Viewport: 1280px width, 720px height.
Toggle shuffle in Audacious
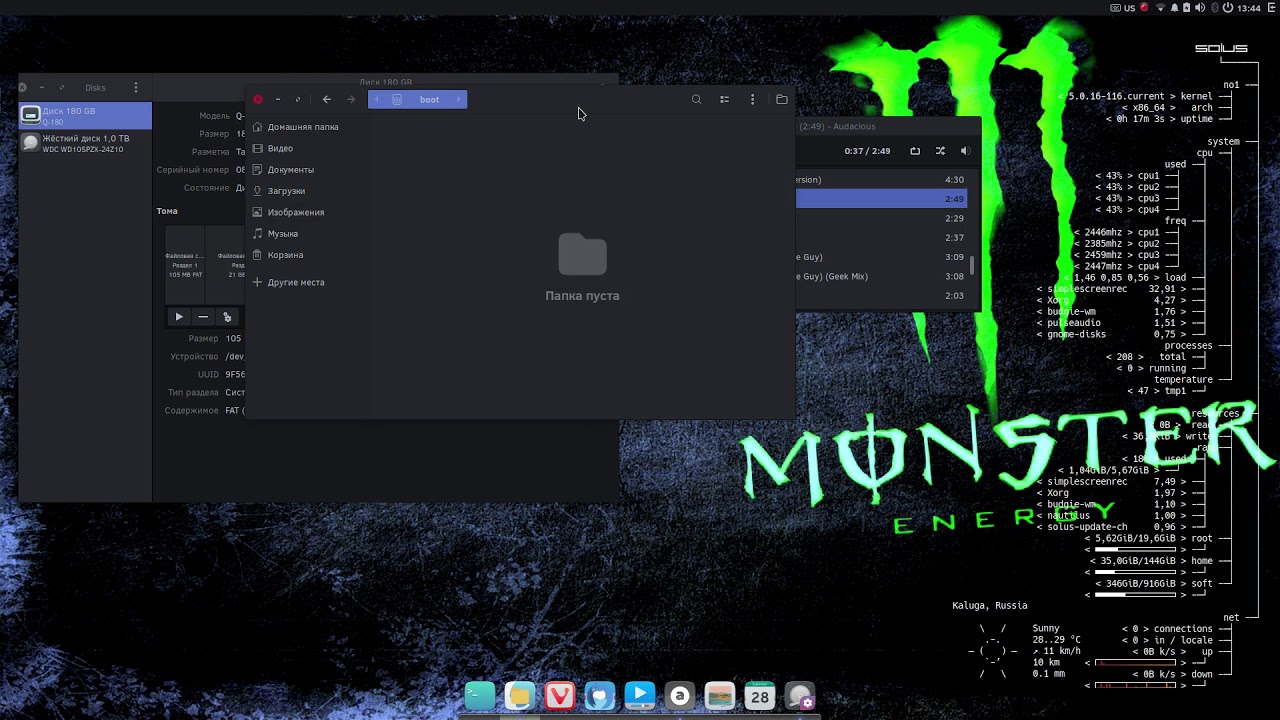[940, 151]
